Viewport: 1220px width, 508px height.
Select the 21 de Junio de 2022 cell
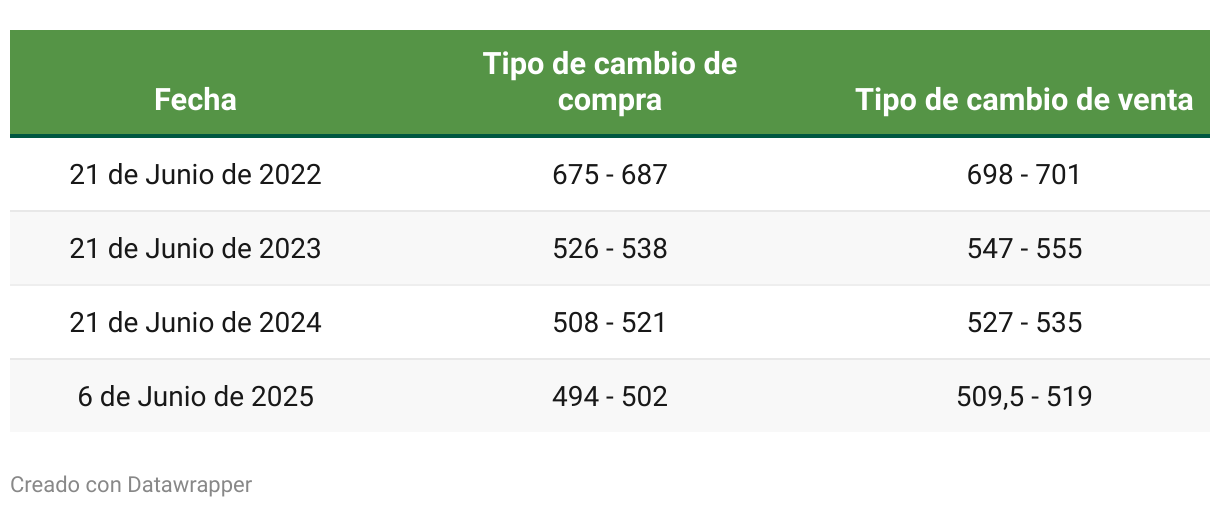[196, 175]
